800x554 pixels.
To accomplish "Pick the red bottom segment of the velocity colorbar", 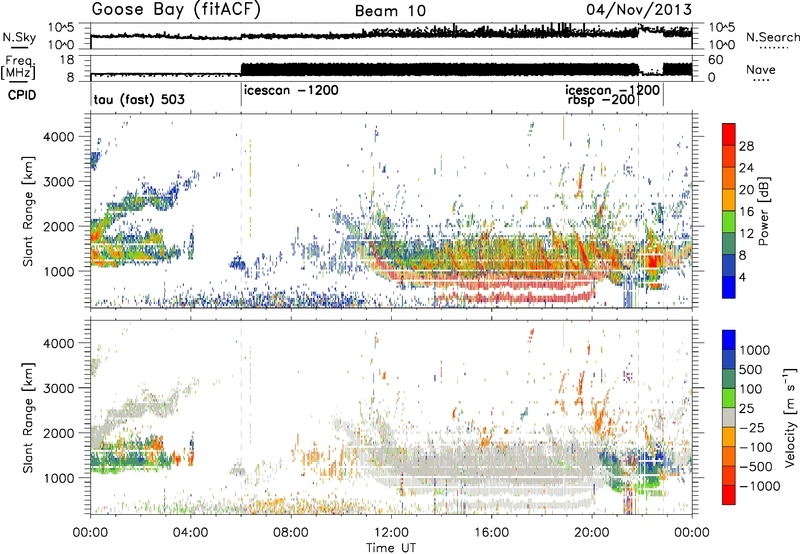I will click(x=729, y=495).
